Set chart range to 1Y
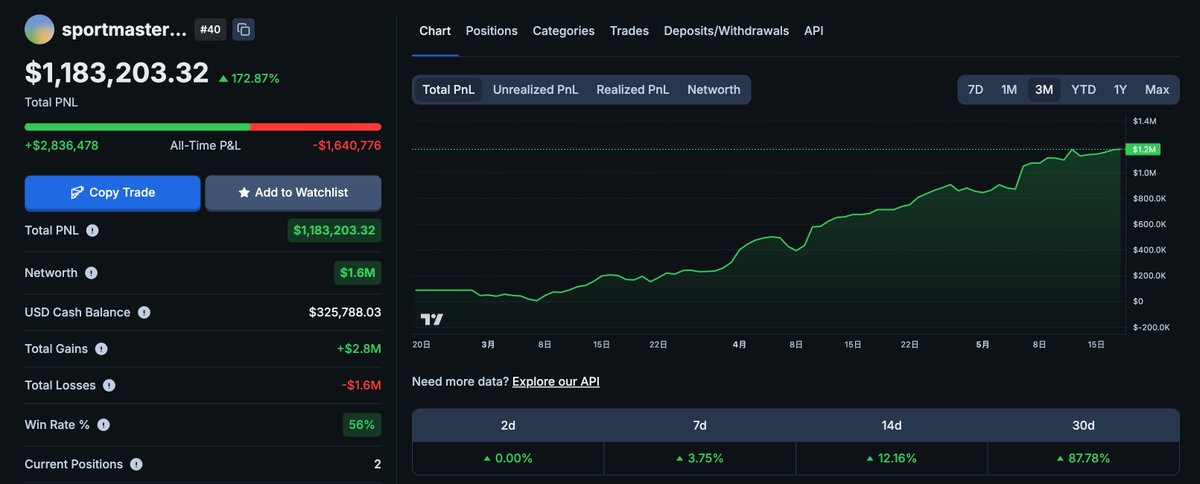The image size is (1200, 484). coord(1121,89)
